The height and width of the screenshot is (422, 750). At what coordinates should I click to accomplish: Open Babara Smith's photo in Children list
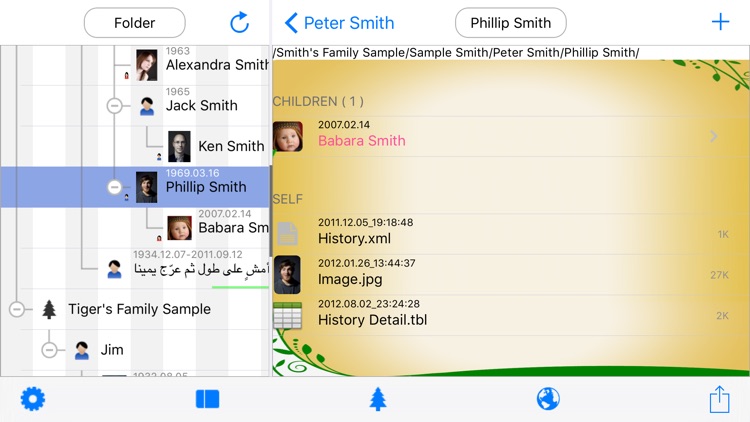288,136
